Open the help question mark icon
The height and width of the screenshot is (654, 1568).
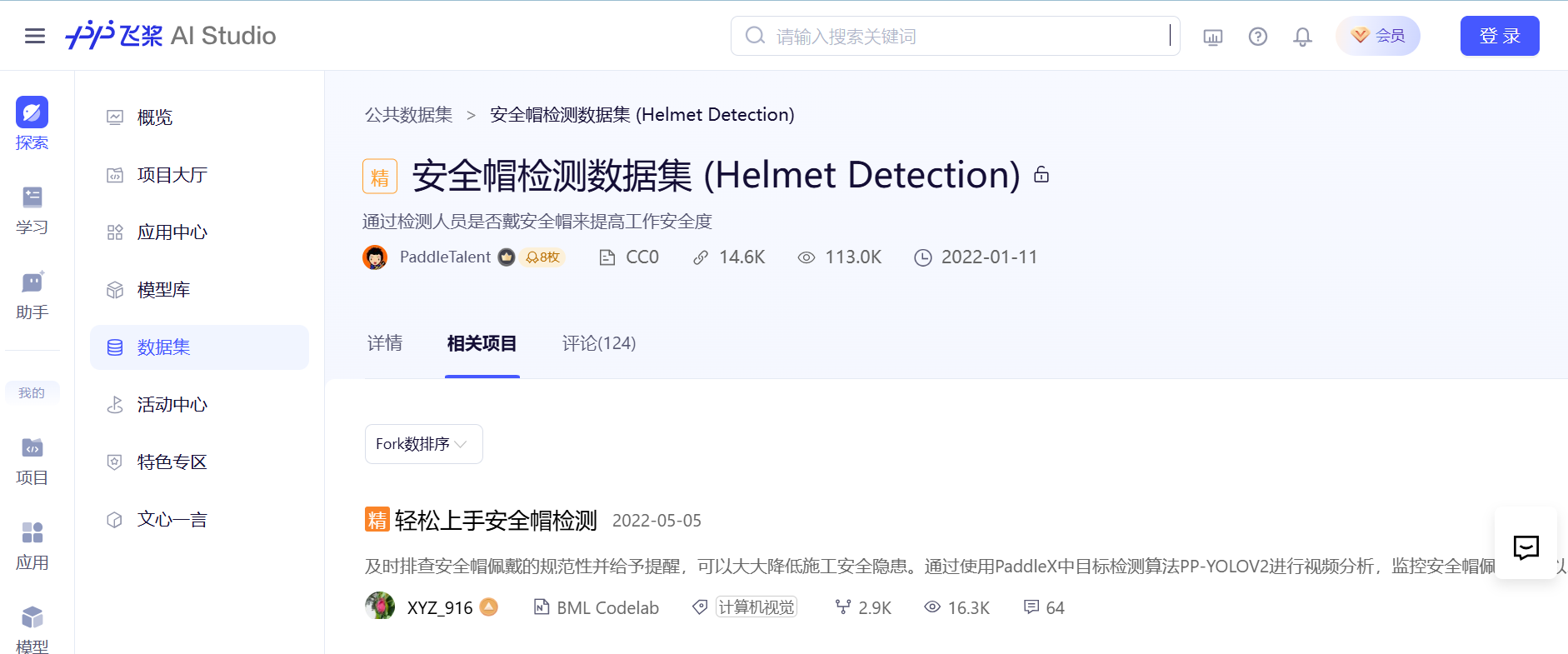tap(1258, 37)
